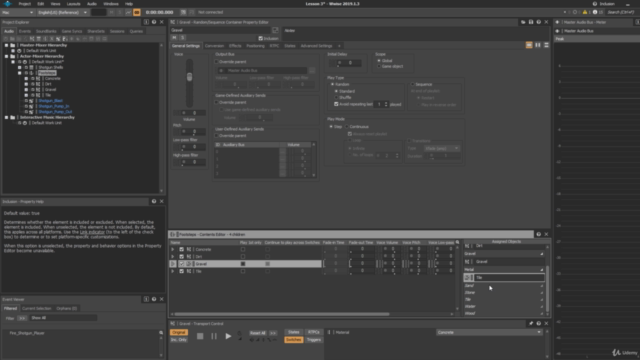This screenshot has height=360, width=640.
Task: Click the Solo (S) button for Gravel
Action: (x=182, y=38)
